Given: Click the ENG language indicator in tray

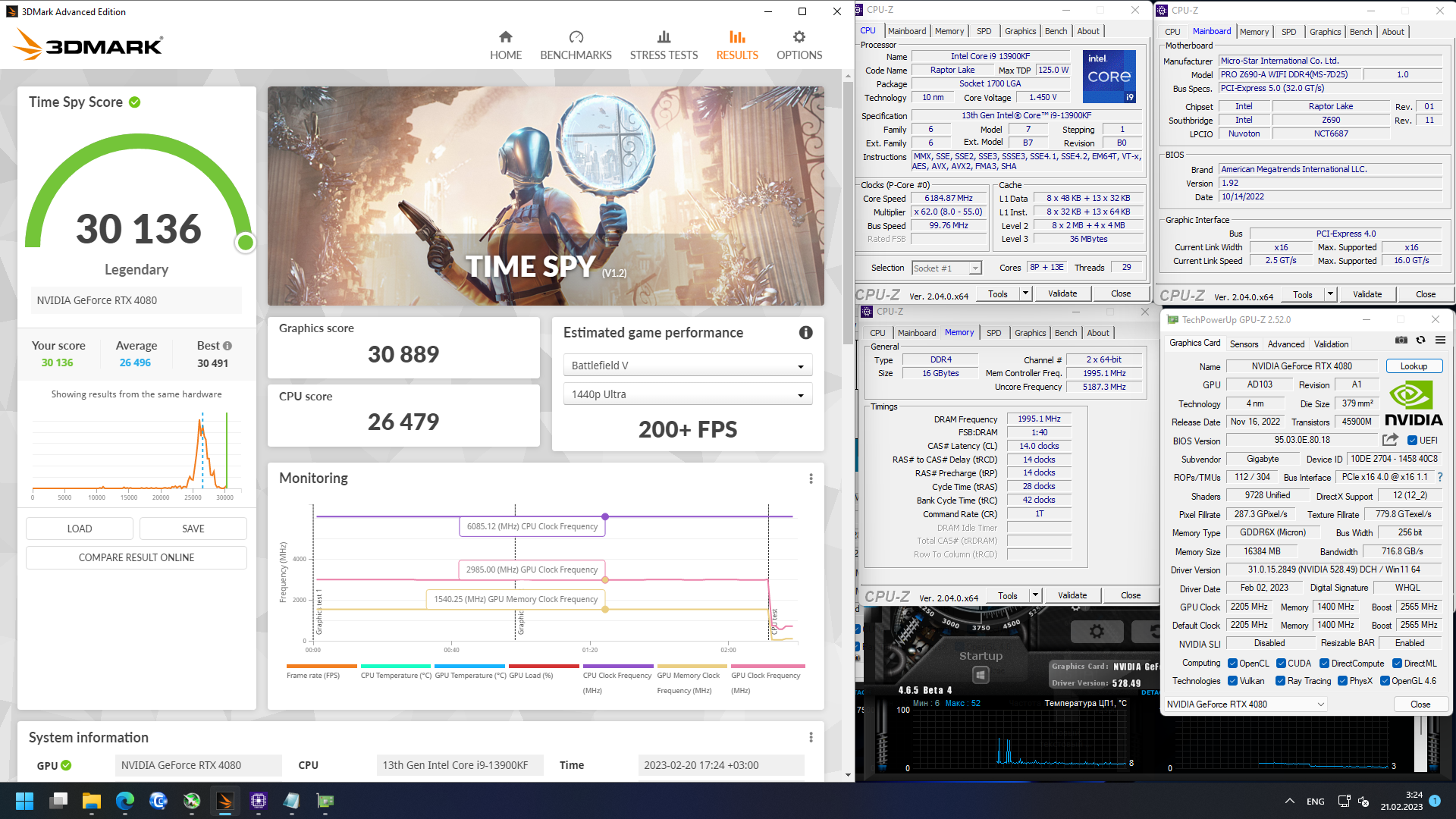Looking at the screenshot, I should point(1316,802).
